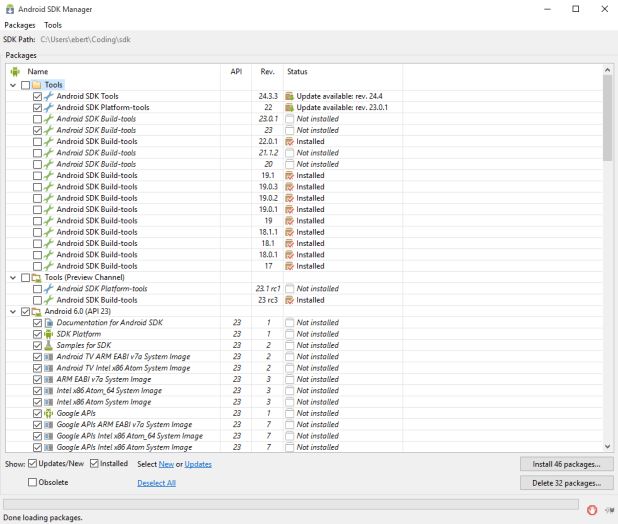Click Install 46 packages button

566,464
